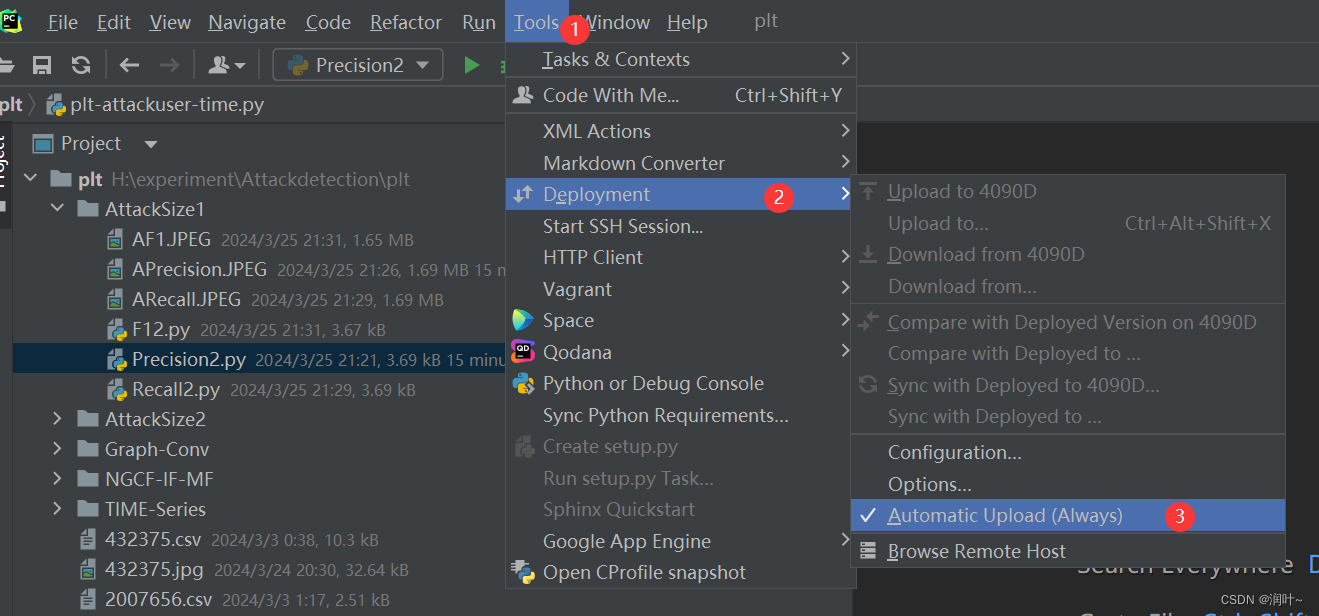Open the Help menu

[x=686, y=22]
